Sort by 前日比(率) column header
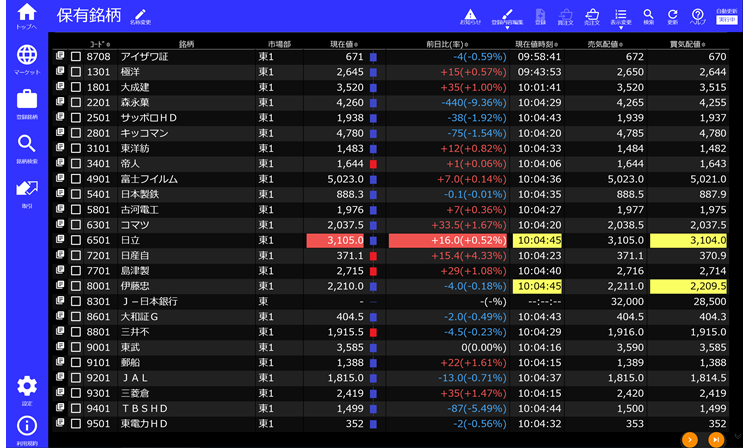This screenshot has width=750, height=448. tap(447, 44)
